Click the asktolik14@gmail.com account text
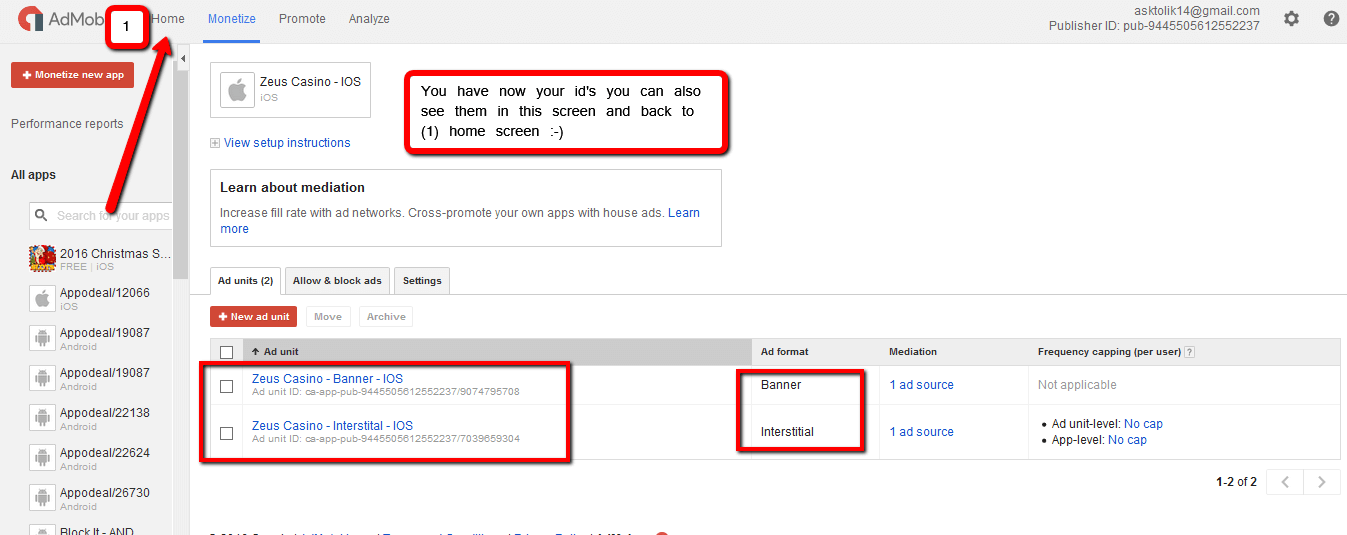The image size is (1347, 535). pos(1197,11)
